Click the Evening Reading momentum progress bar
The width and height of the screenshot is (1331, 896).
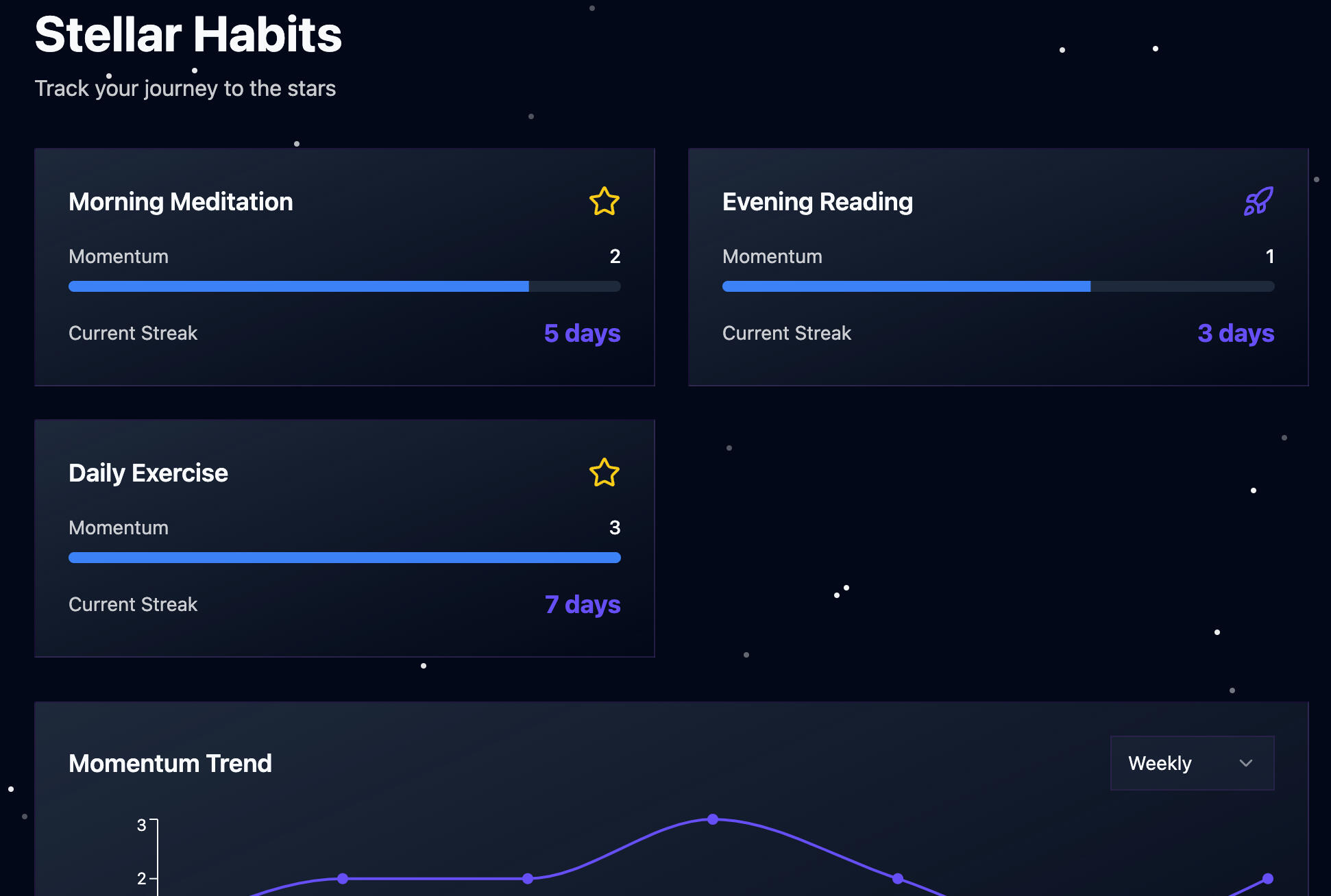[x=998, y=286]
